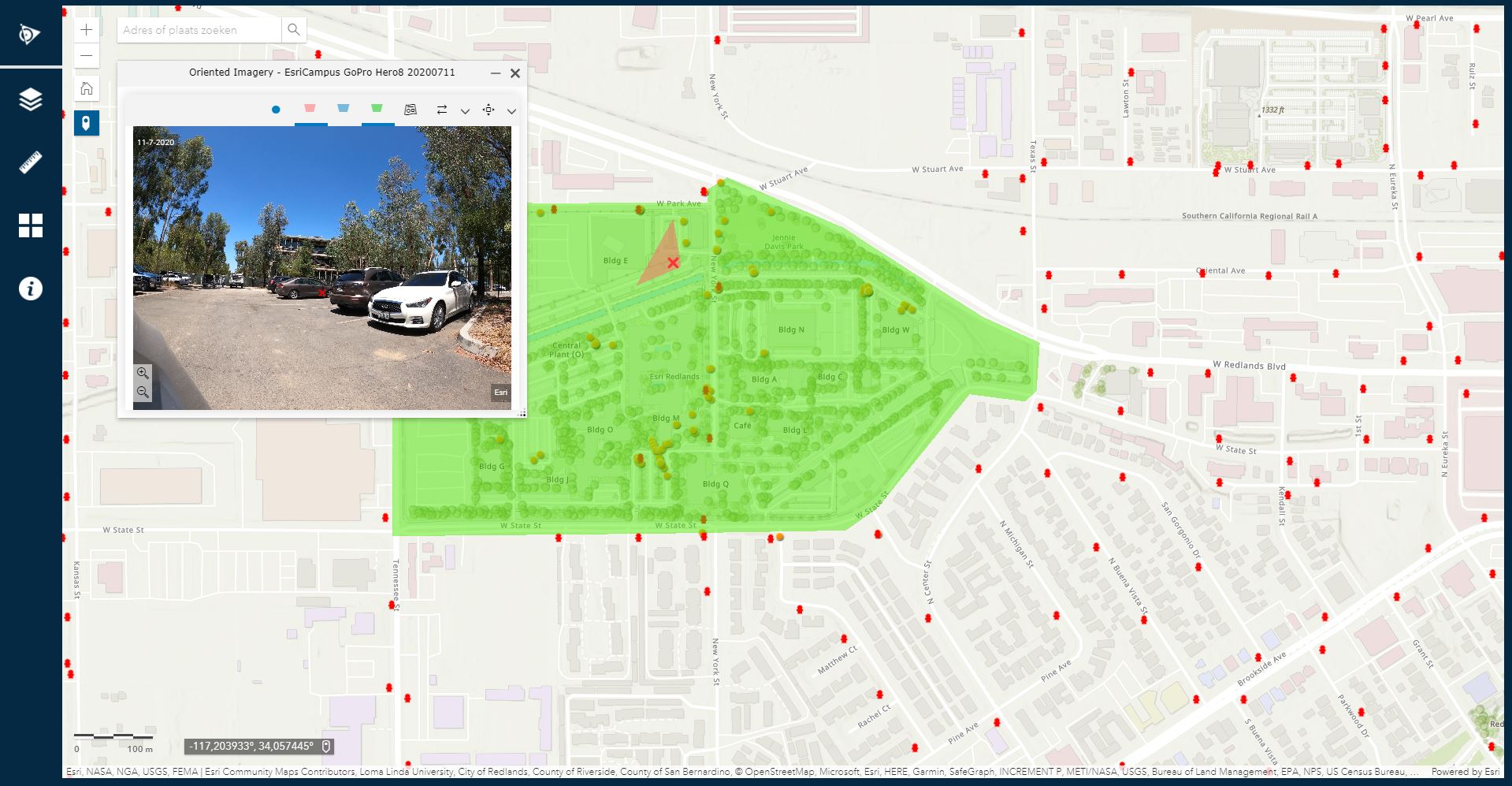Expand the dropdown beside navigation tool
1512x786 pixels.
coord(511,111)
